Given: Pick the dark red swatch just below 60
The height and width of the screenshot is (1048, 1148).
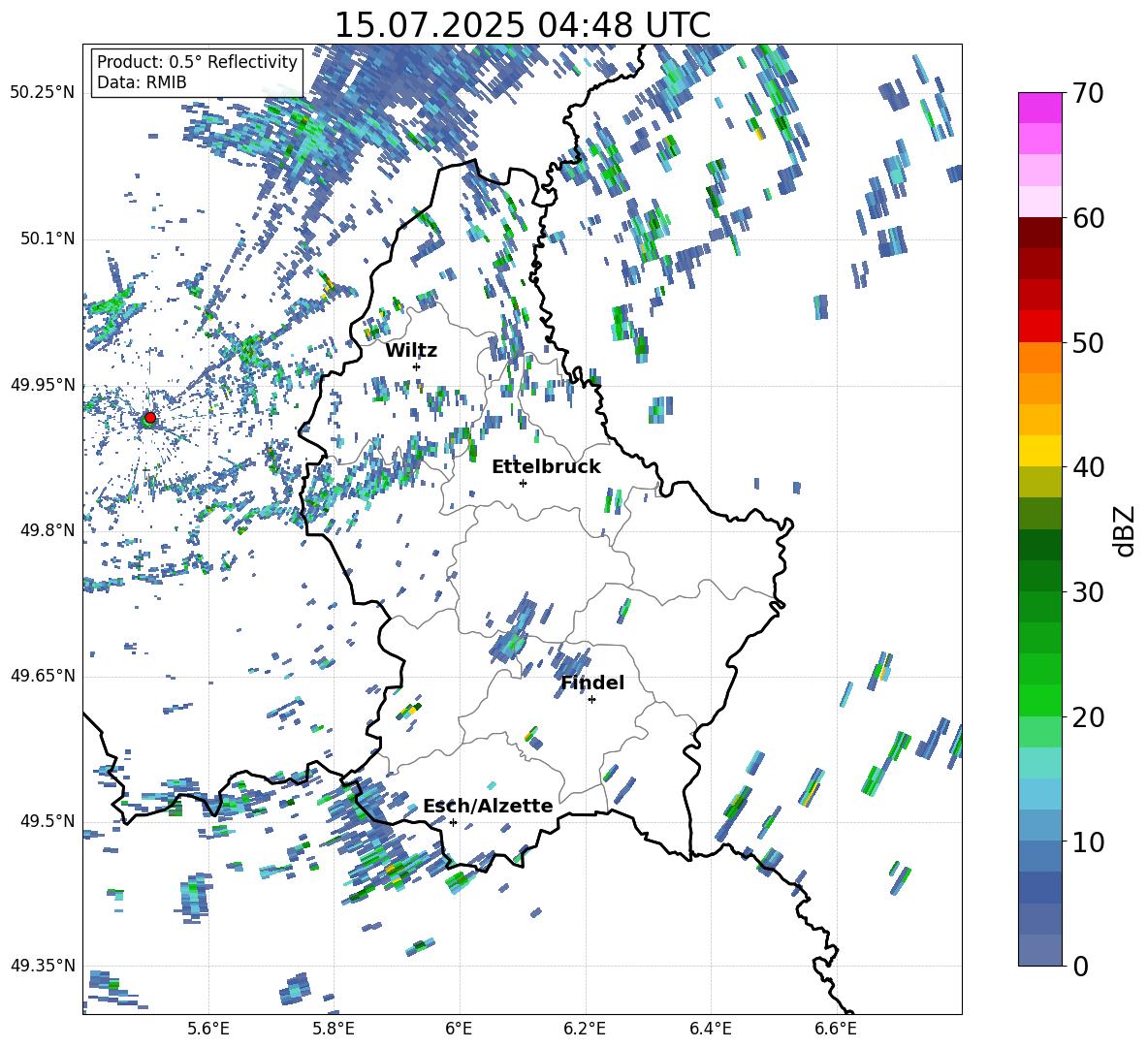Looking at the screenshot, I should click(1040, 233).
